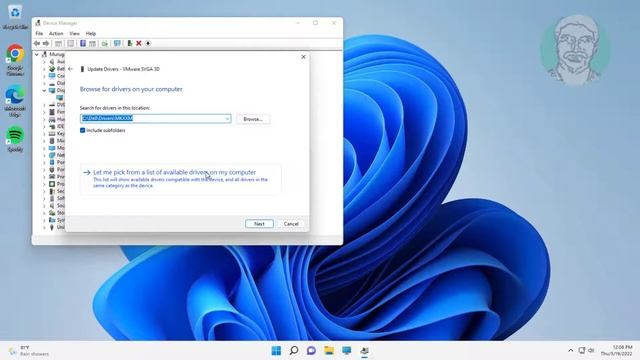Screen dimensions: 640x360
Task: Open Properties from the Device Manager toolbar
Action: (71, 43)
